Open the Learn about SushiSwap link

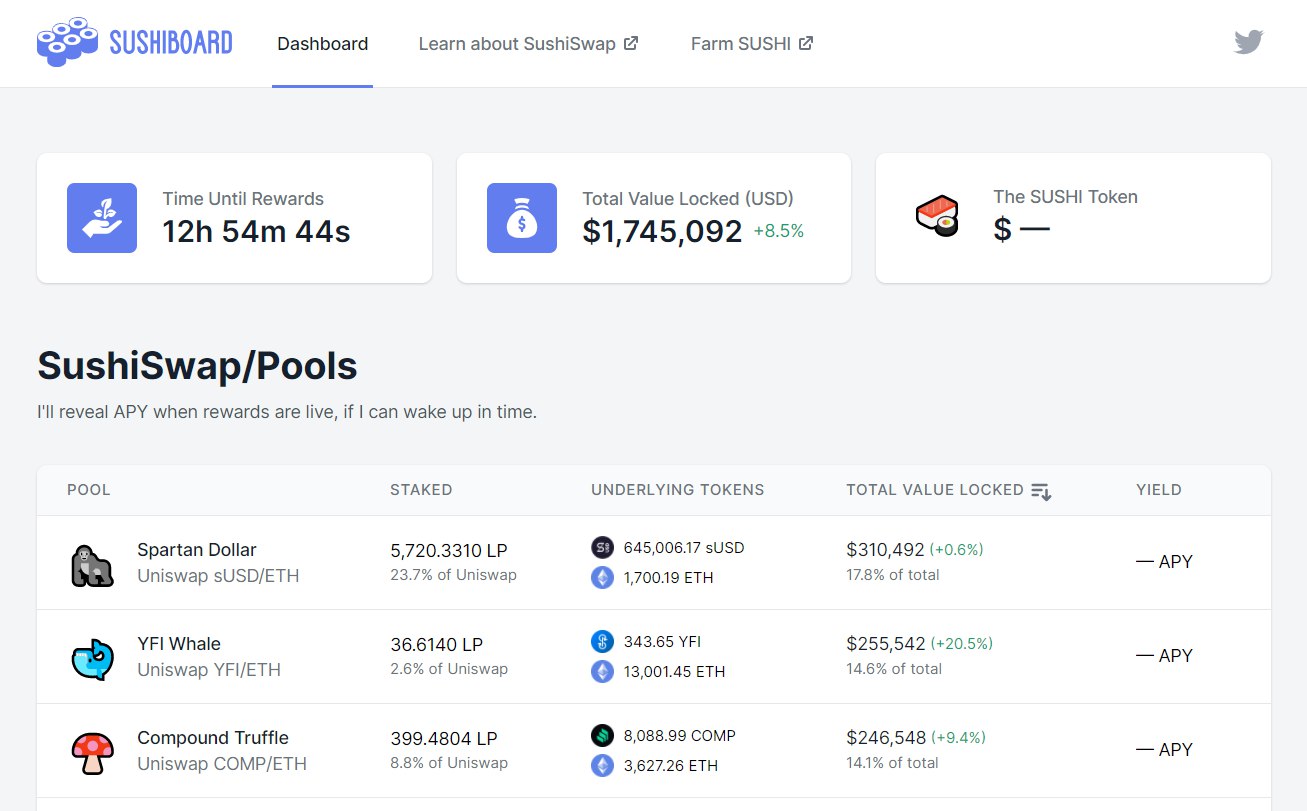click(x=528, y=44)
